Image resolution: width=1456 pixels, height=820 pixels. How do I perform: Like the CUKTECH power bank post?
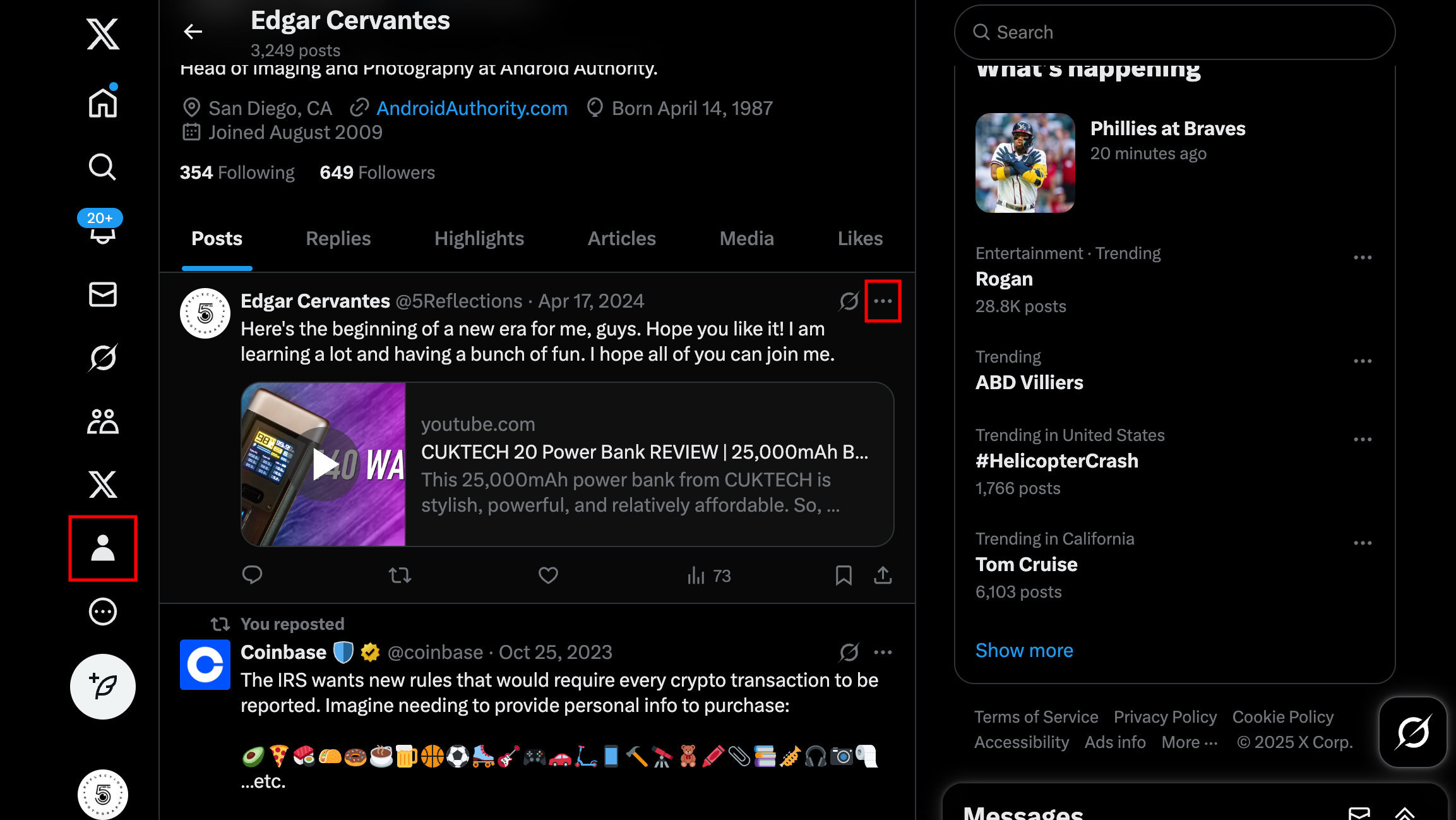(547, 576)
